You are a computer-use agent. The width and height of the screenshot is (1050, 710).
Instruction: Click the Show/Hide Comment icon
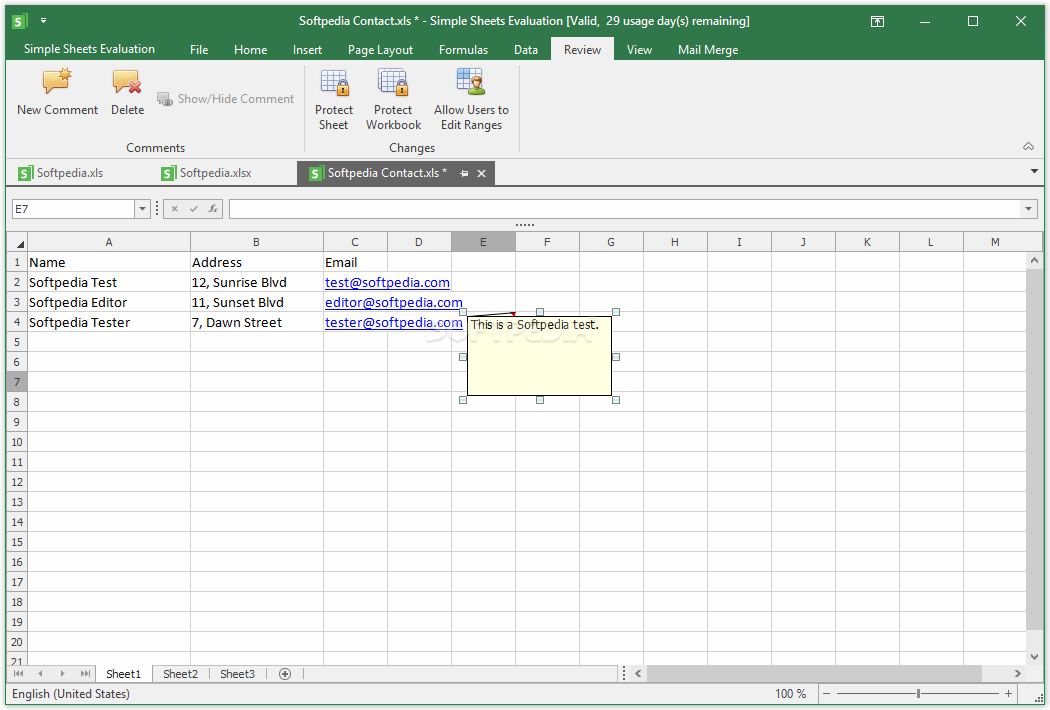[165, 99]
